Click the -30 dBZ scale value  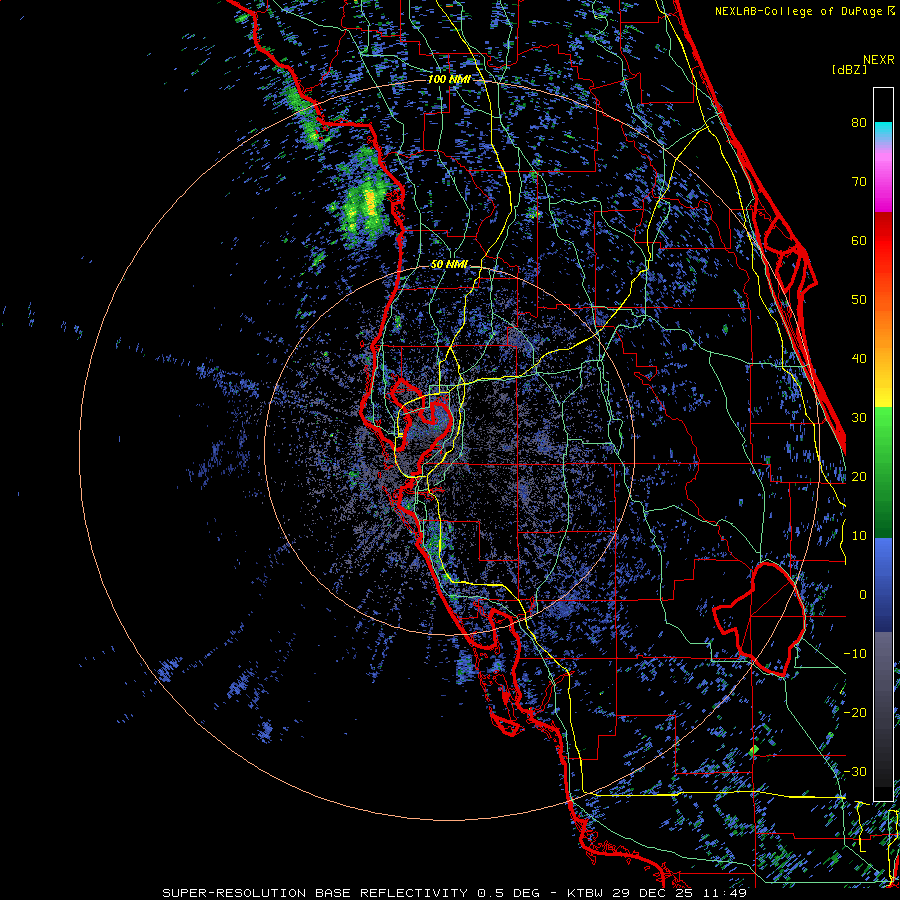pyautogui.click(x=855, y=771)
